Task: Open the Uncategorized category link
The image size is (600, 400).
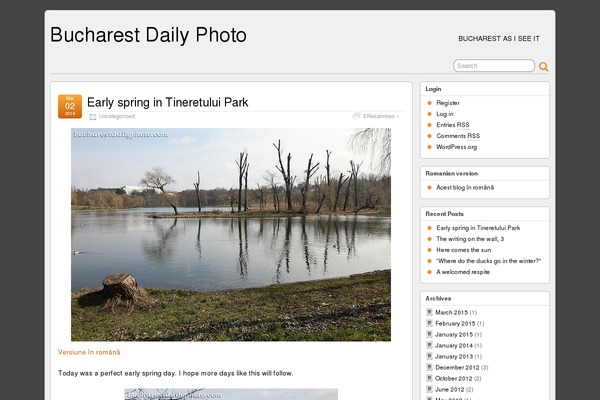Action: 117,116
